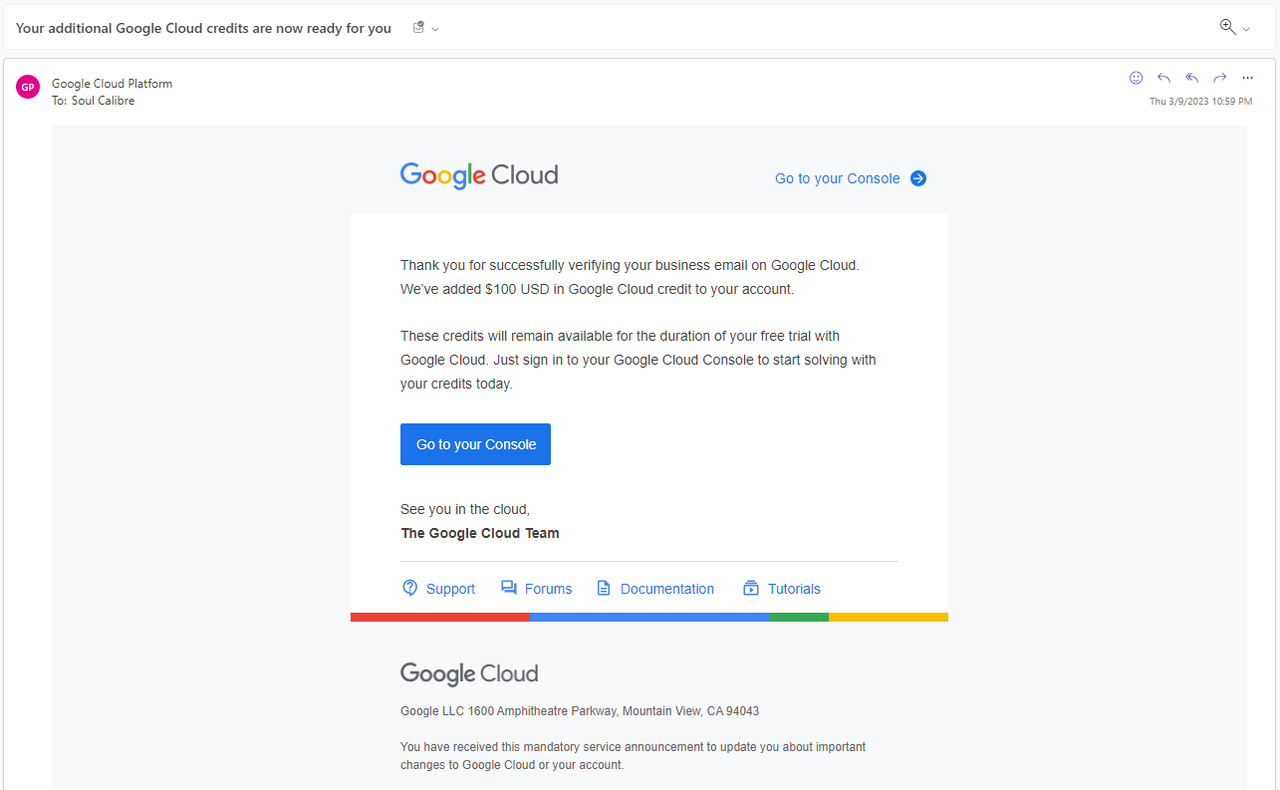Open the Forums link
This screenshot has width=1280, height=790.
pos(548,589)
